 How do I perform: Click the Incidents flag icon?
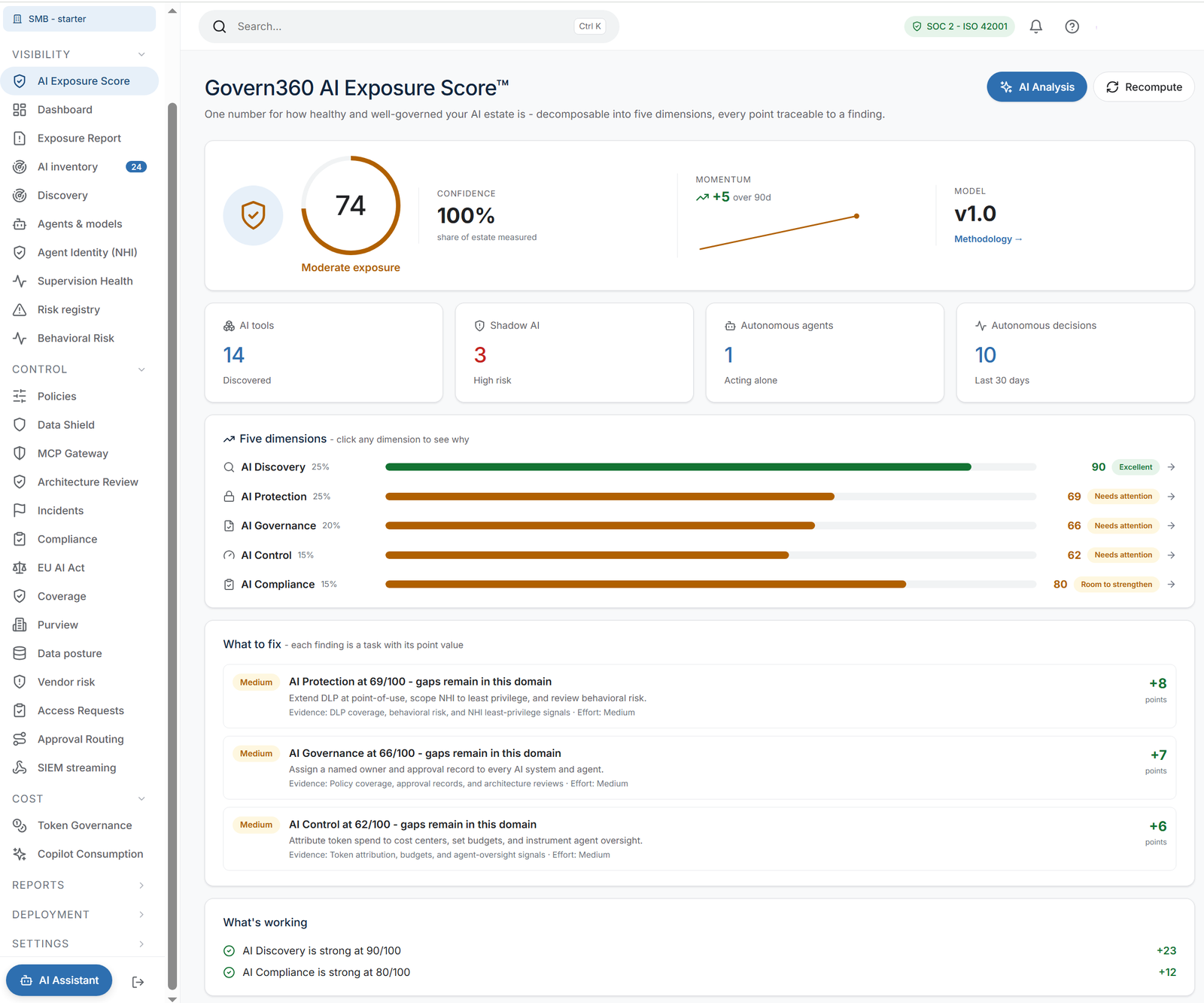point(20,511)
